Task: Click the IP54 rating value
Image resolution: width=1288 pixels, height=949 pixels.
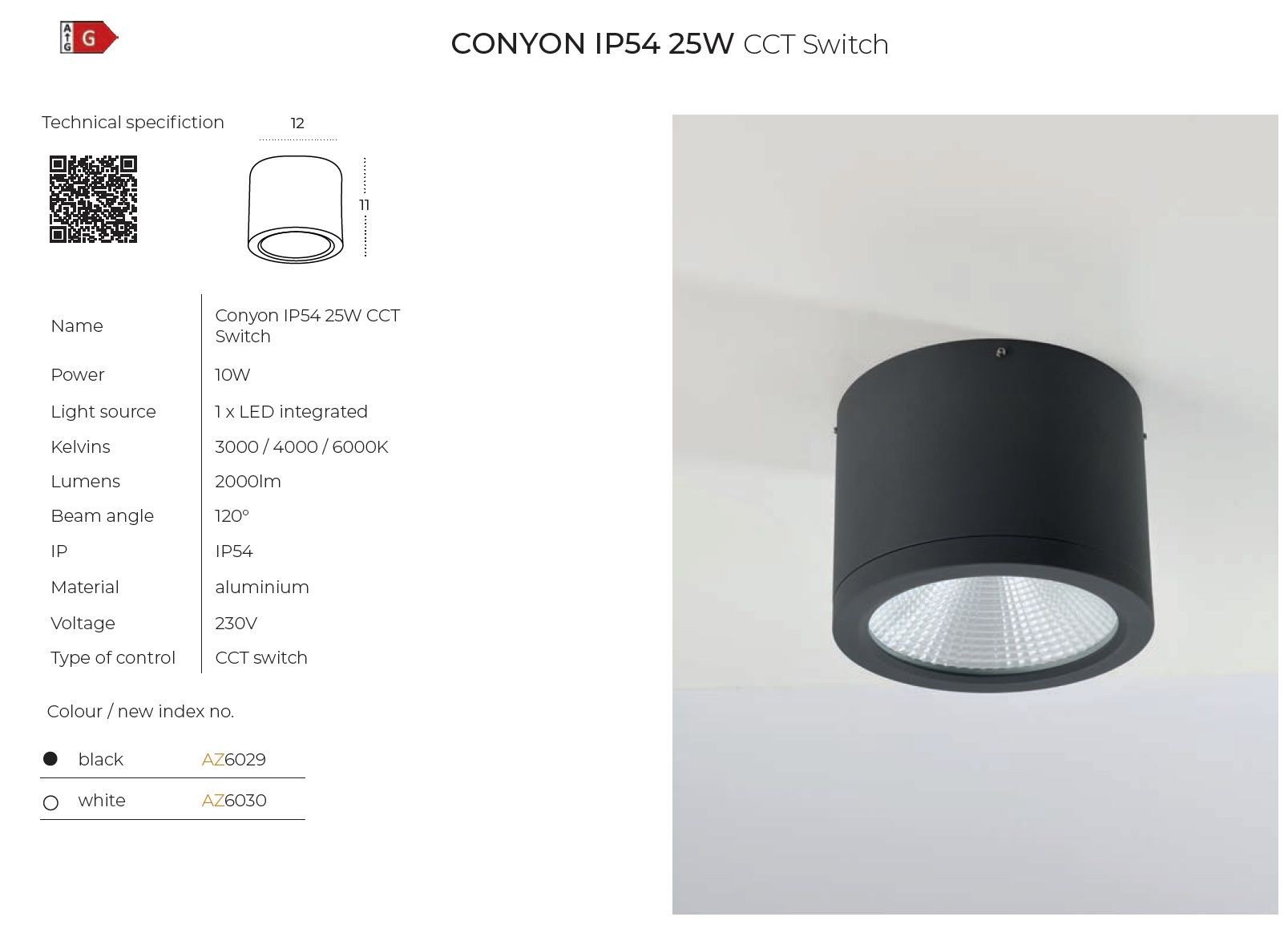Action: [234, 551]
